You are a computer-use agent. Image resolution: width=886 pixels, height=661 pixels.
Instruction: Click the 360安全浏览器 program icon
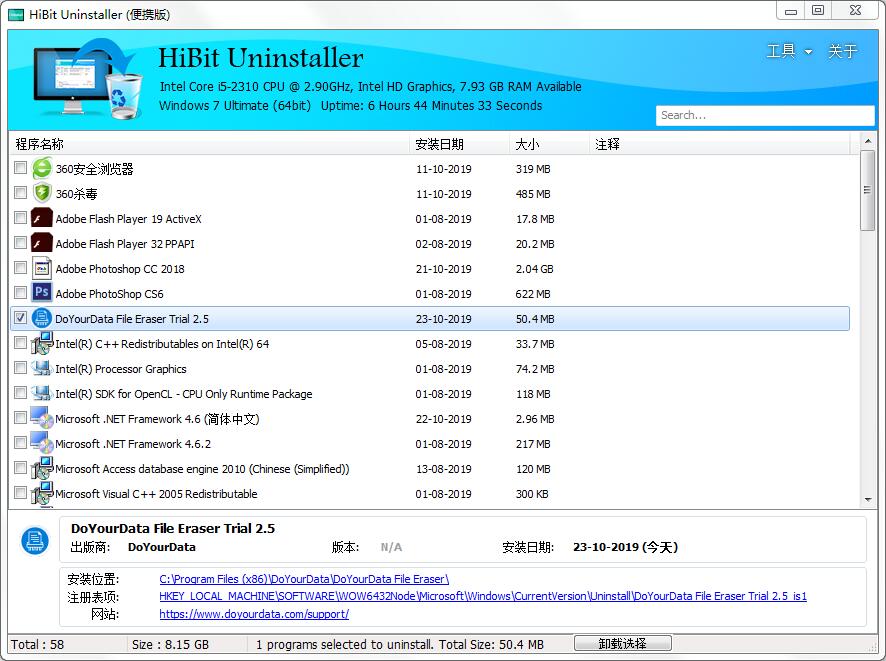[x=42, y=168]
